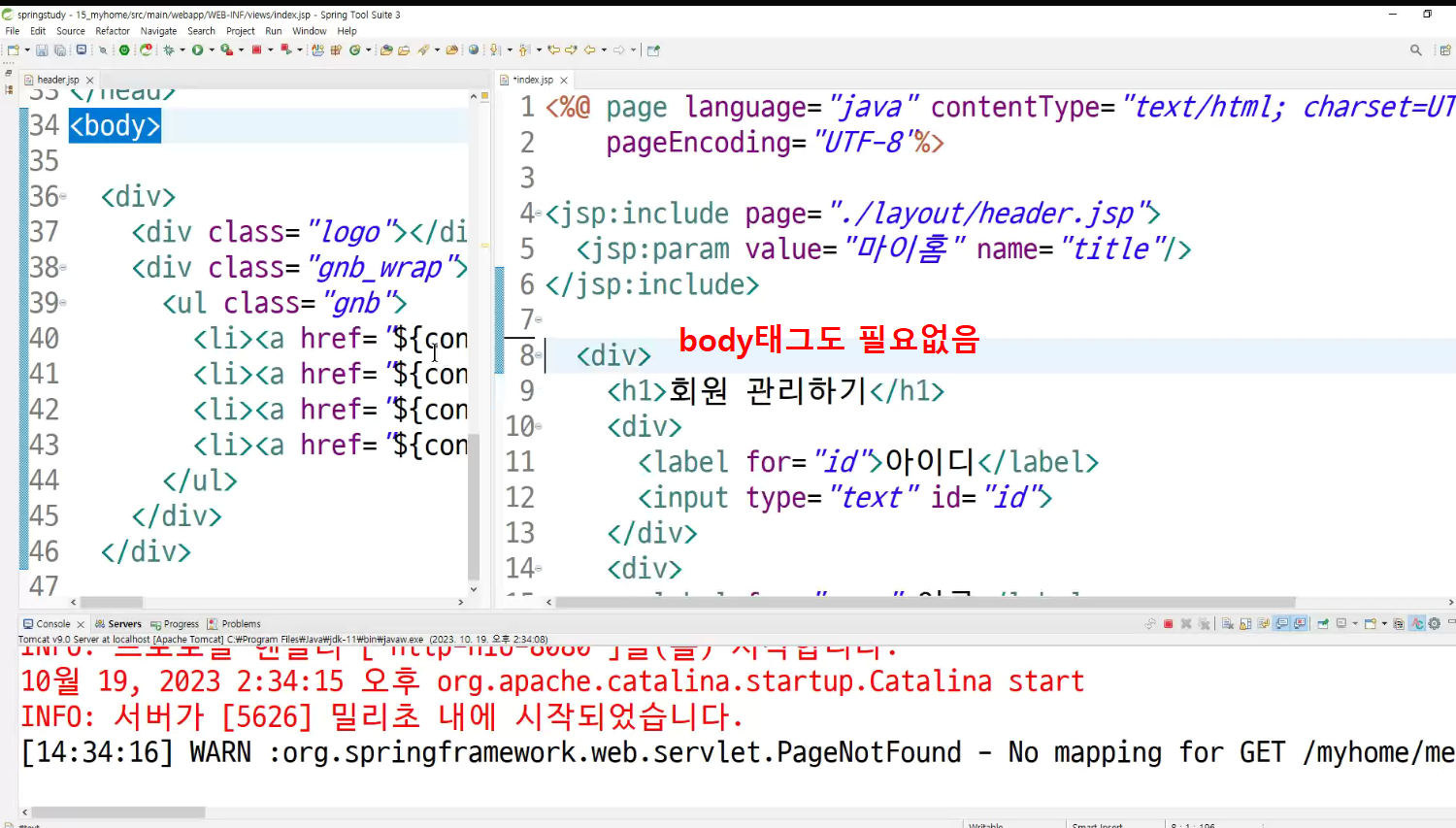This screenshot has width=1456, height=828.
Task: Click the Save All toolbar icon
Action: pos(60,50)
